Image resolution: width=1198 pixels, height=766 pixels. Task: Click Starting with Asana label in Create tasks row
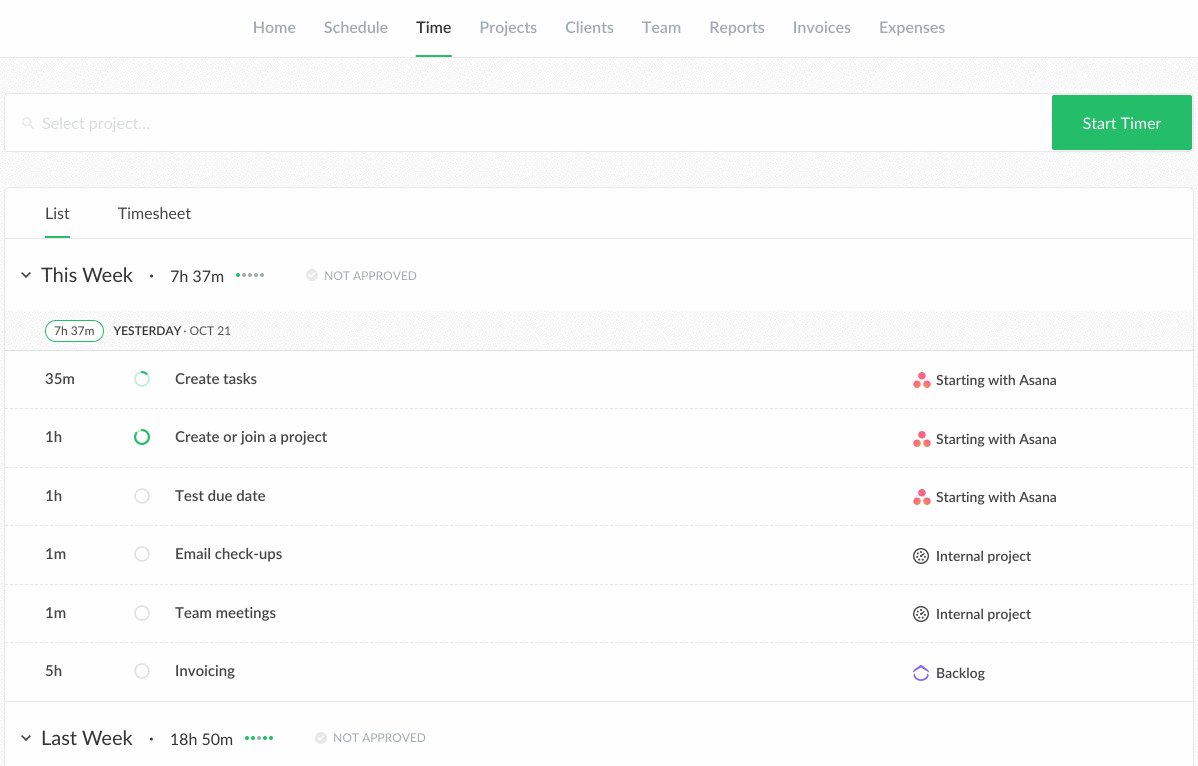[996, 380]
